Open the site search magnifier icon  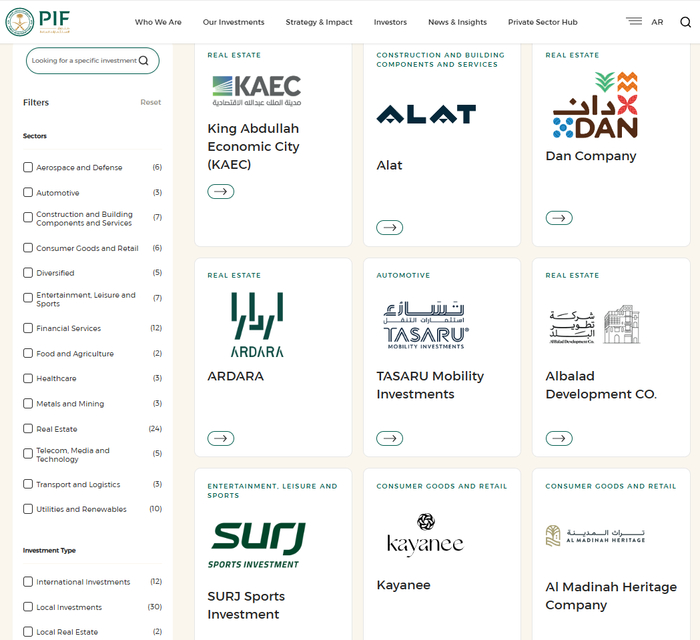point(685,22)
